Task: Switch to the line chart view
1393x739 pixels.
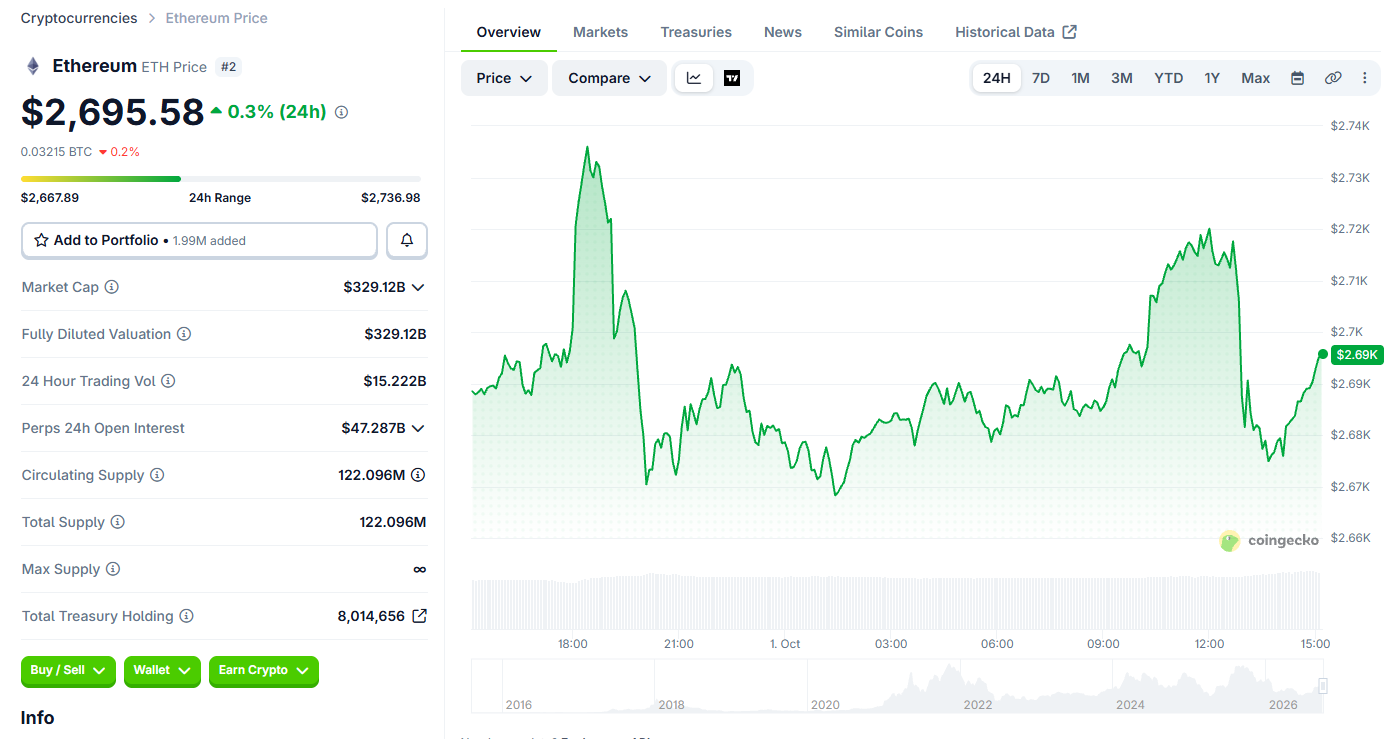Action: click(x=694, y=78)
